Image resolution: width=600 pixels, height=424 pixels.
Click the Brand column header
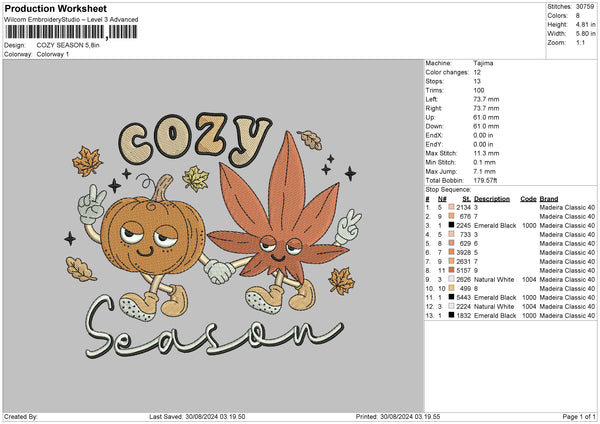pyautogui.click(x=548, y=198)
